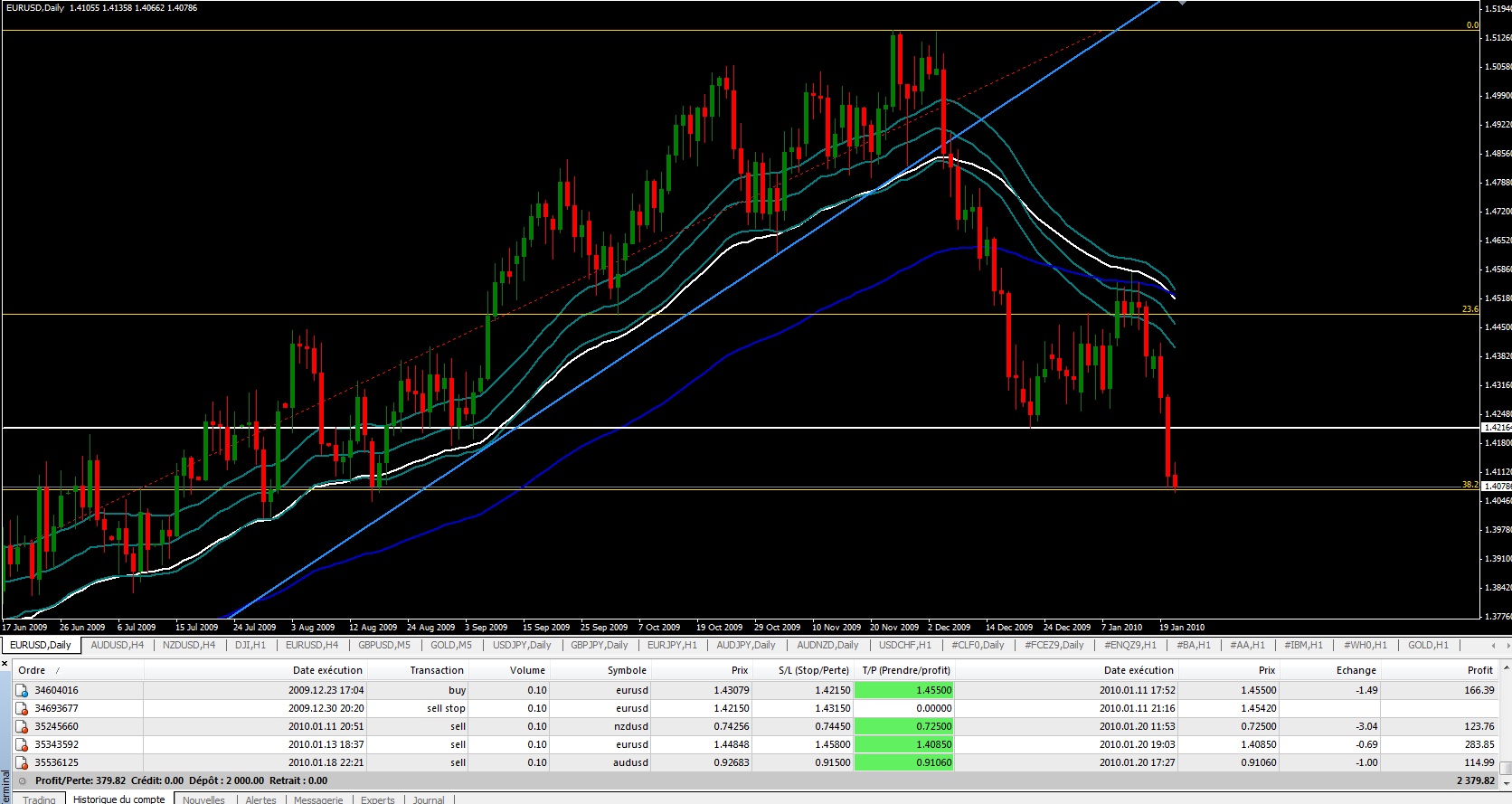Click the round Profit/Perte summary icon
The width and height of the screenshot is (1512, 804).
[x=23, y=780]
